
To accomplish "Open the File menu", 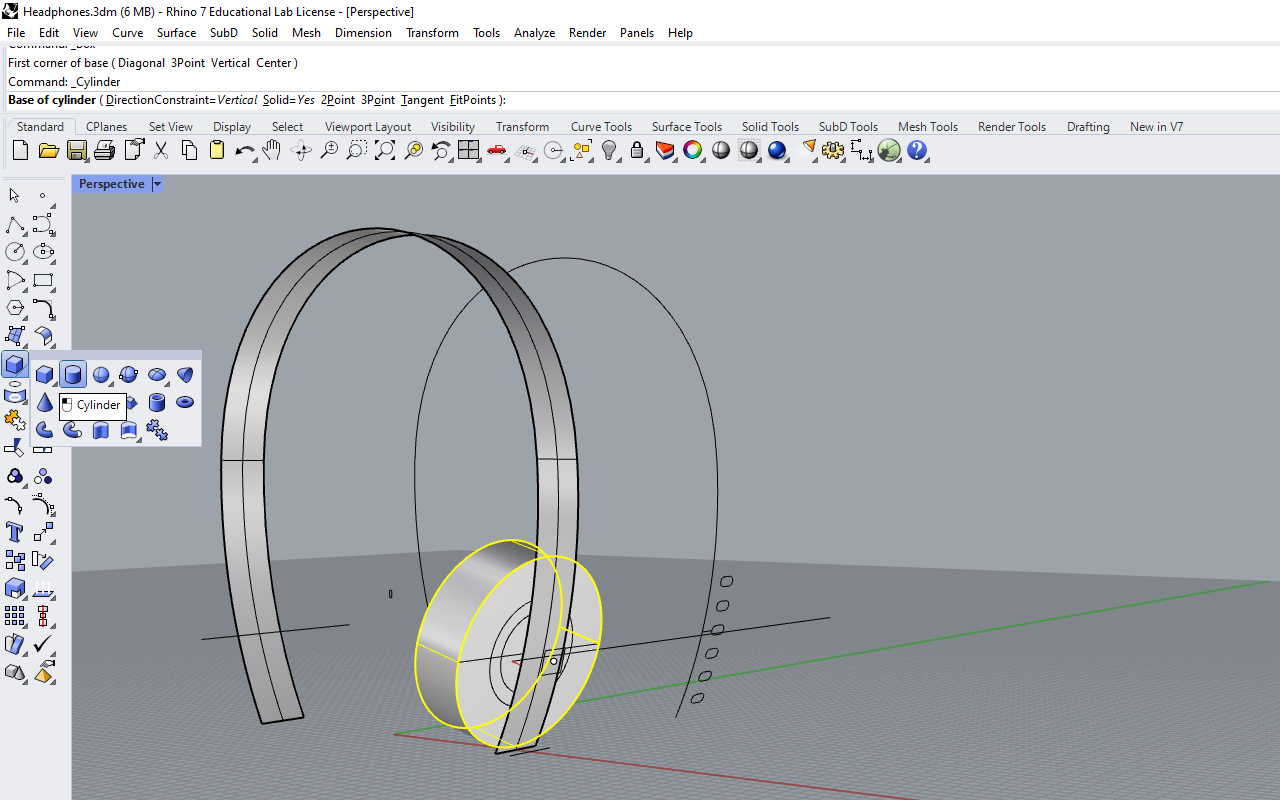I will 16,33.
